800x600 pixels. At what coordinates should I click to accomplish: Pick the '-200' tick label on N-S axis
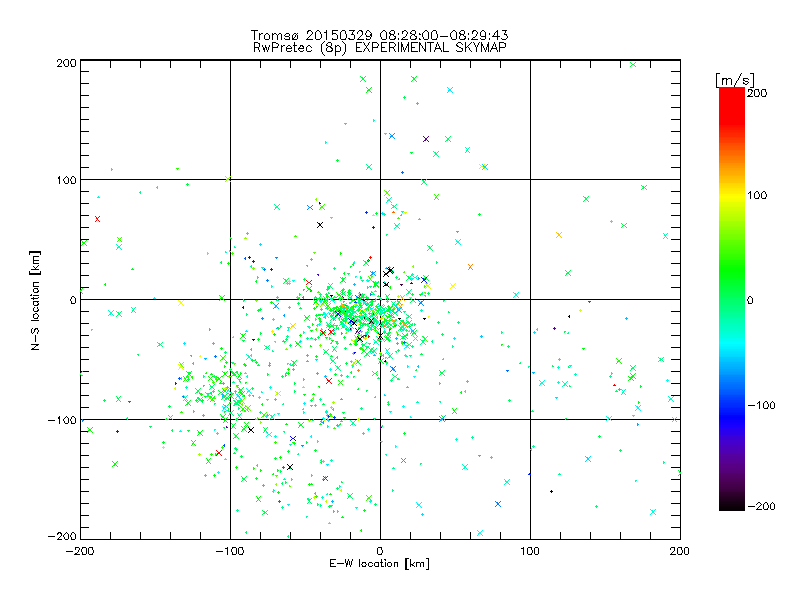(x=62, y=536)
